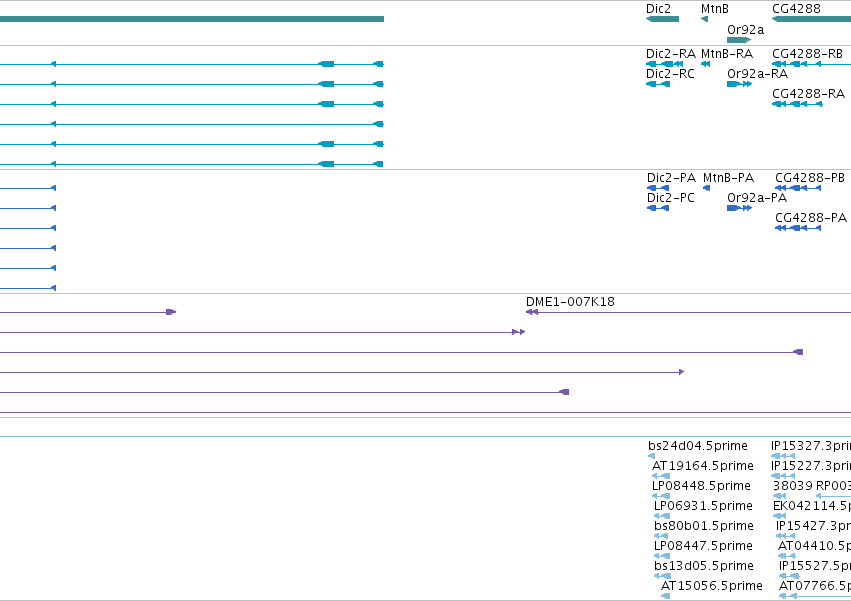
Task: Select the MtnB gene label
Action: click(715, 9)
